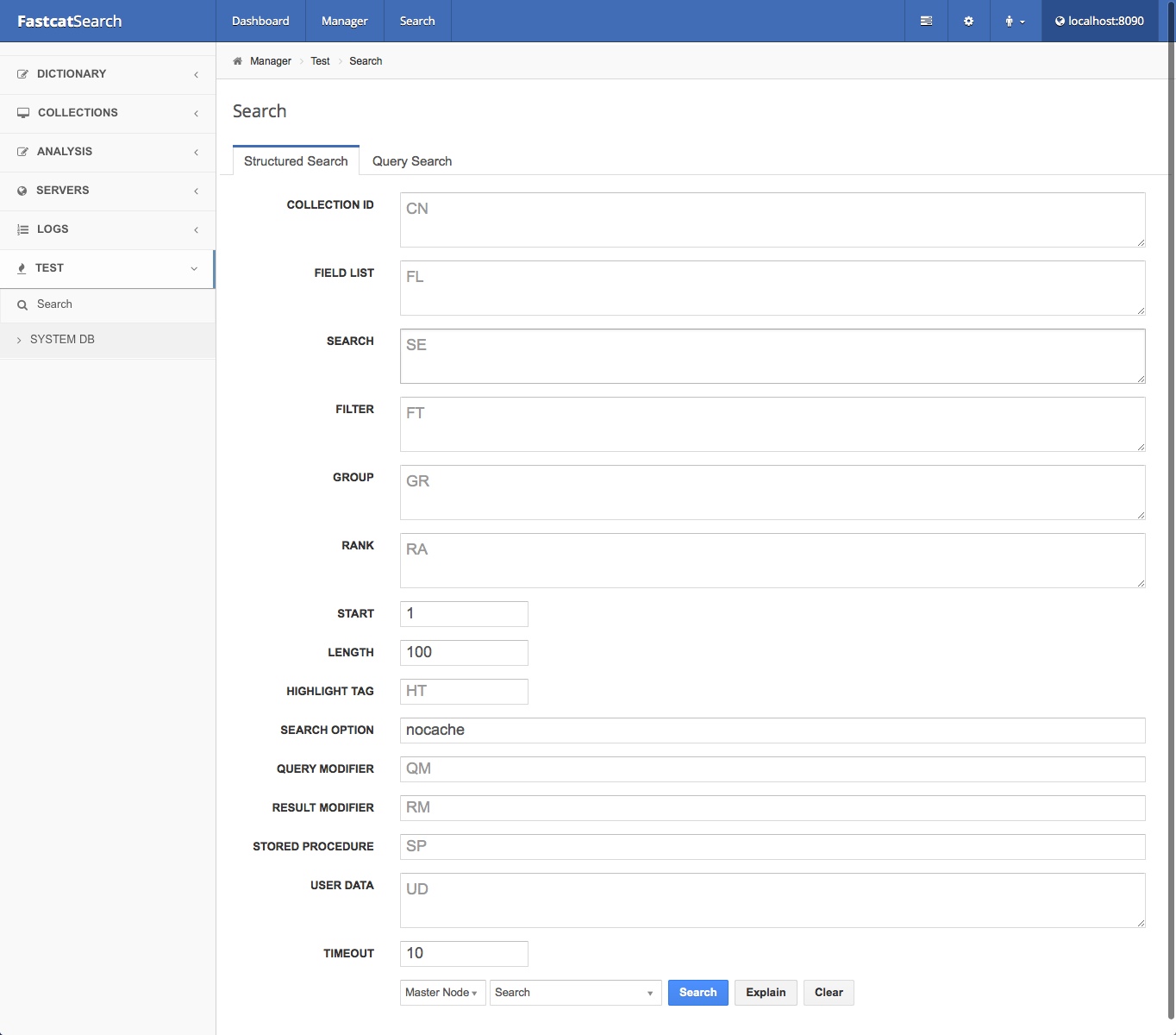Go to Test breadcrumb link

(320, 61)
